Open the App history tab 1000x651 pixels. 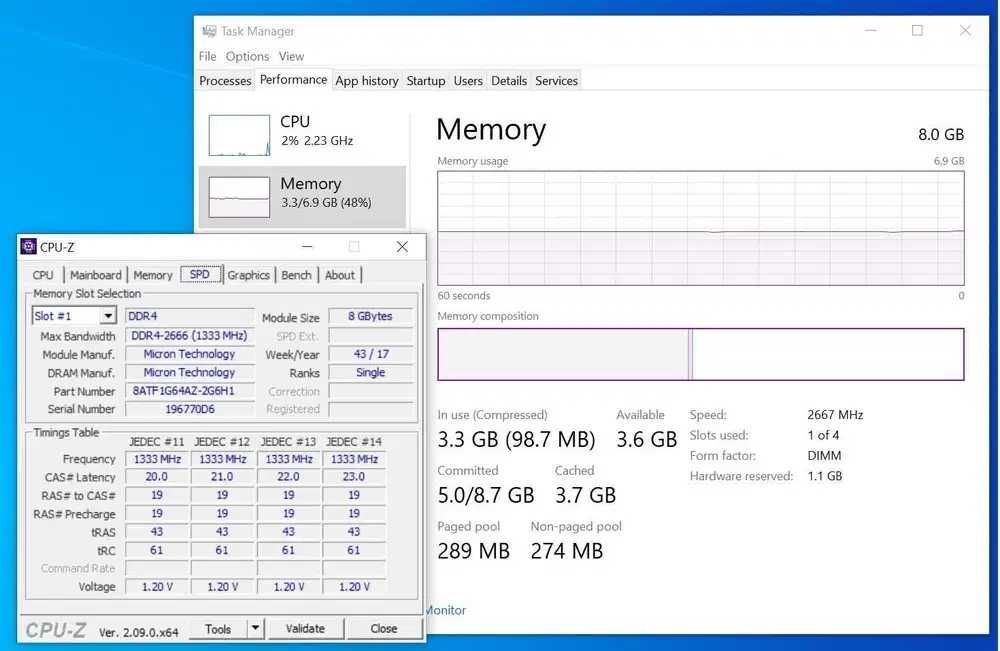coord(367,81)
